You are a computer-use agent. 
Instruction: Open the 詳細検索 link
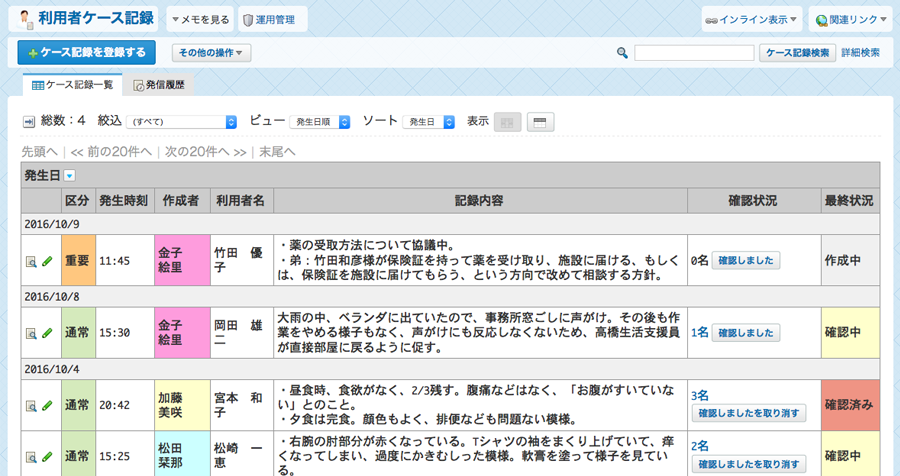pos(860,53)
